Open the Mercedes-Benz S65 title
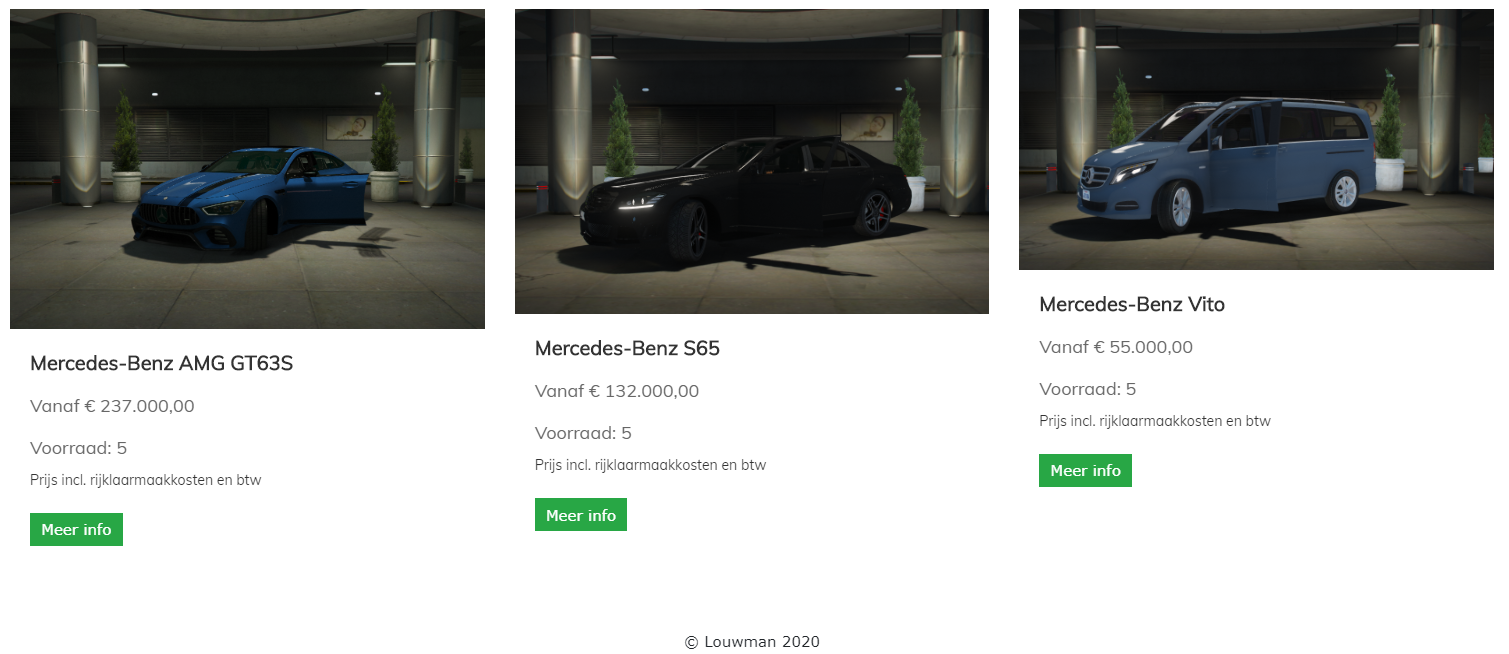Image resolution: width=1509 pixels, height=654 pixels. click(627, 348)
